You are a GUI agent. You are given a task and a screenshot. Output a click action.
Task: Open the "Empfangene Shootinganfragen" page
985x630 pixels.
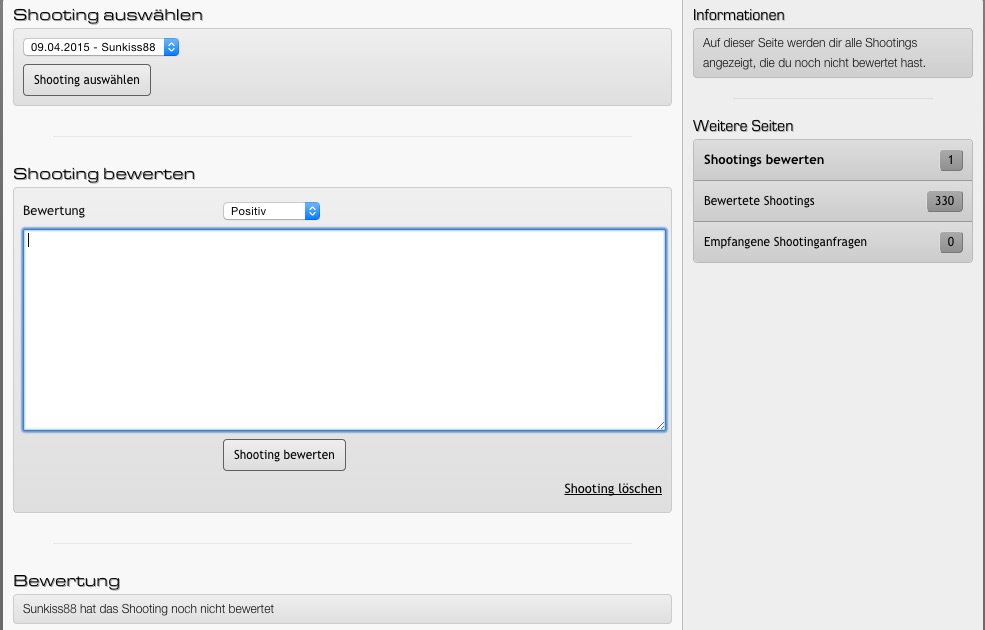785,242
